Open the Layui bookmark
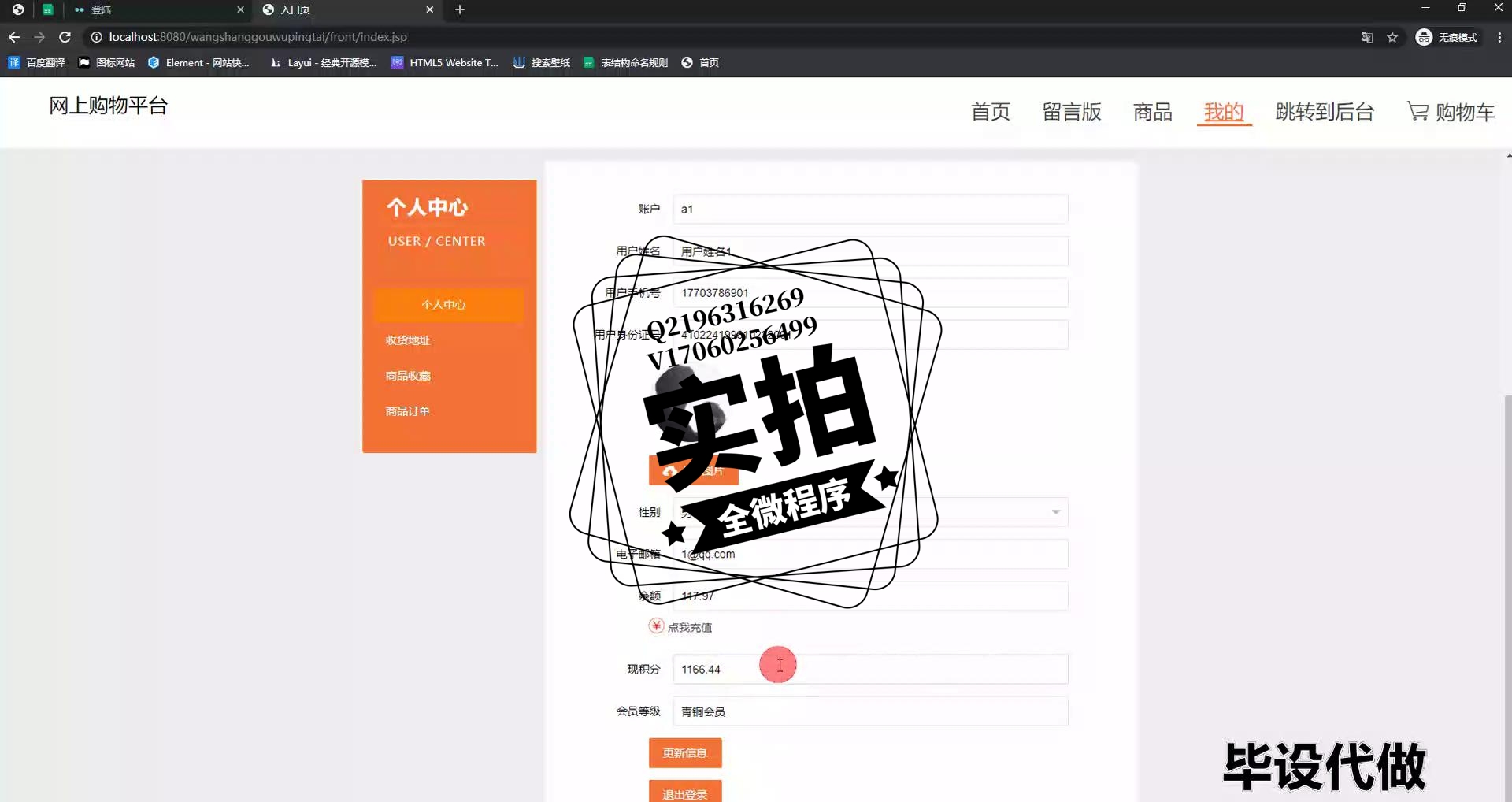This screenshot has height=802, width=1512. tap(323, 62)
